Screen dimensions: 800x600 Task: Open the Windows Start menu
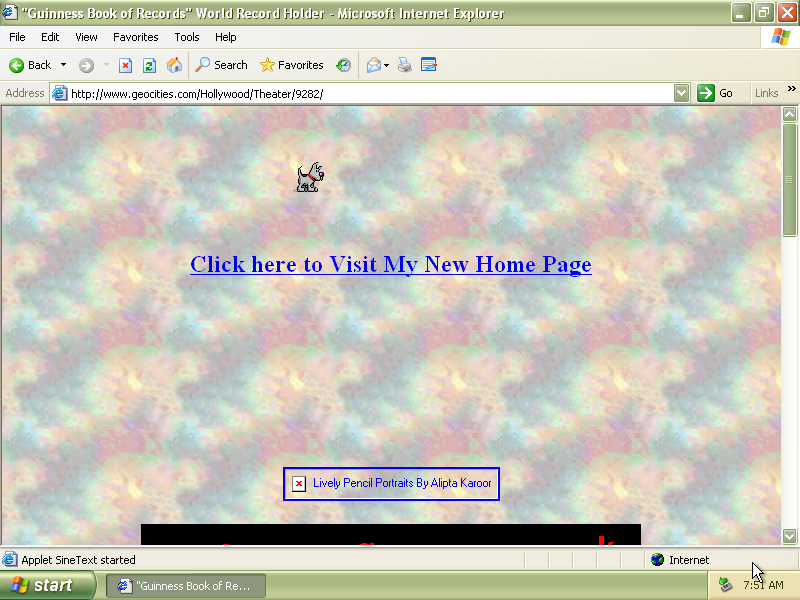point(47,585)
